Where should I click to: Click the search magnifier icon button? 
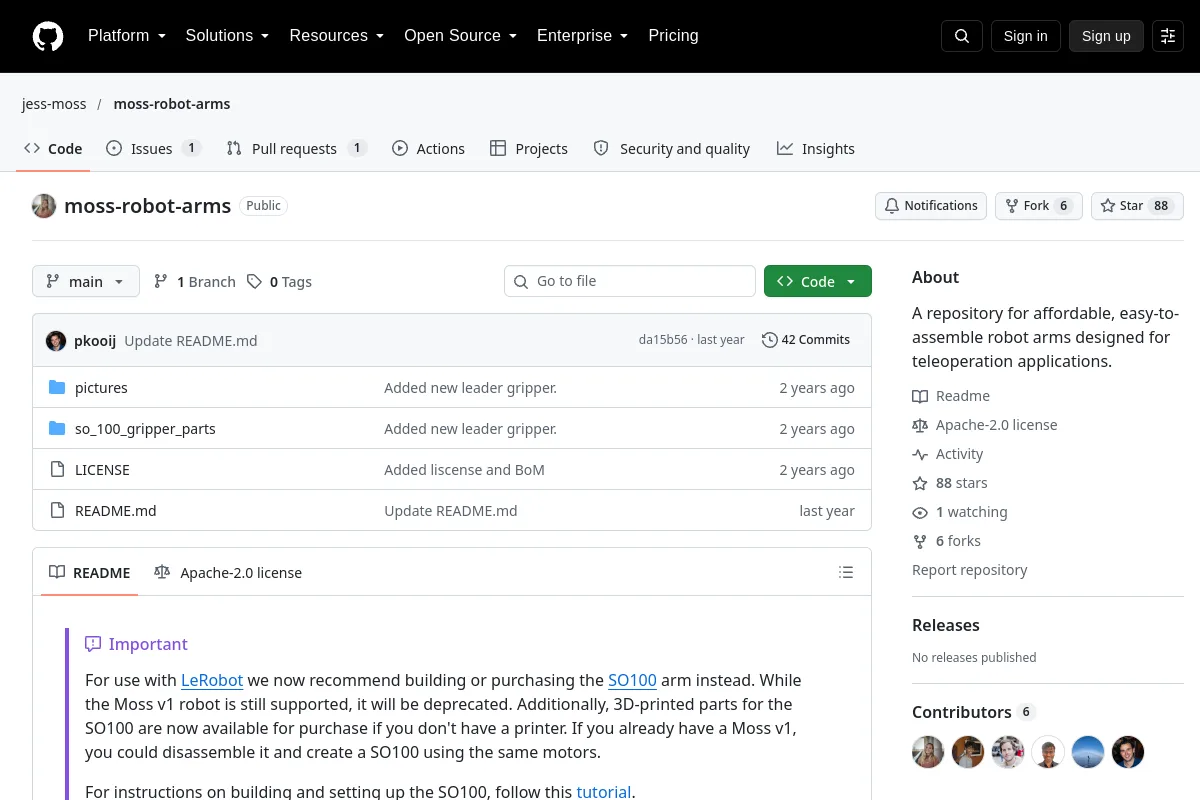tap(962, 36)
